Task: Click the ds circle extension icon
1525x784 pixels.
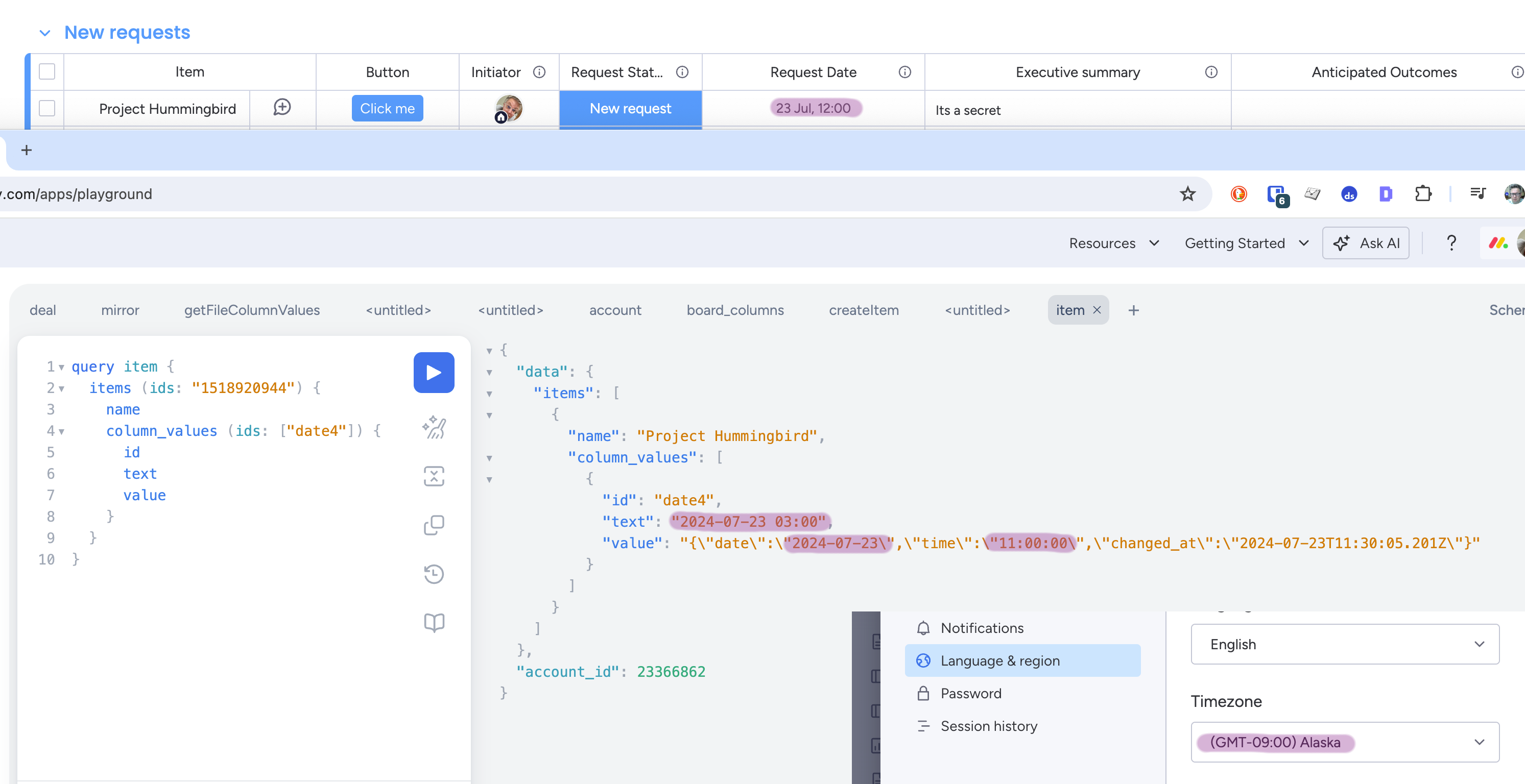Action: [1349, 194]
